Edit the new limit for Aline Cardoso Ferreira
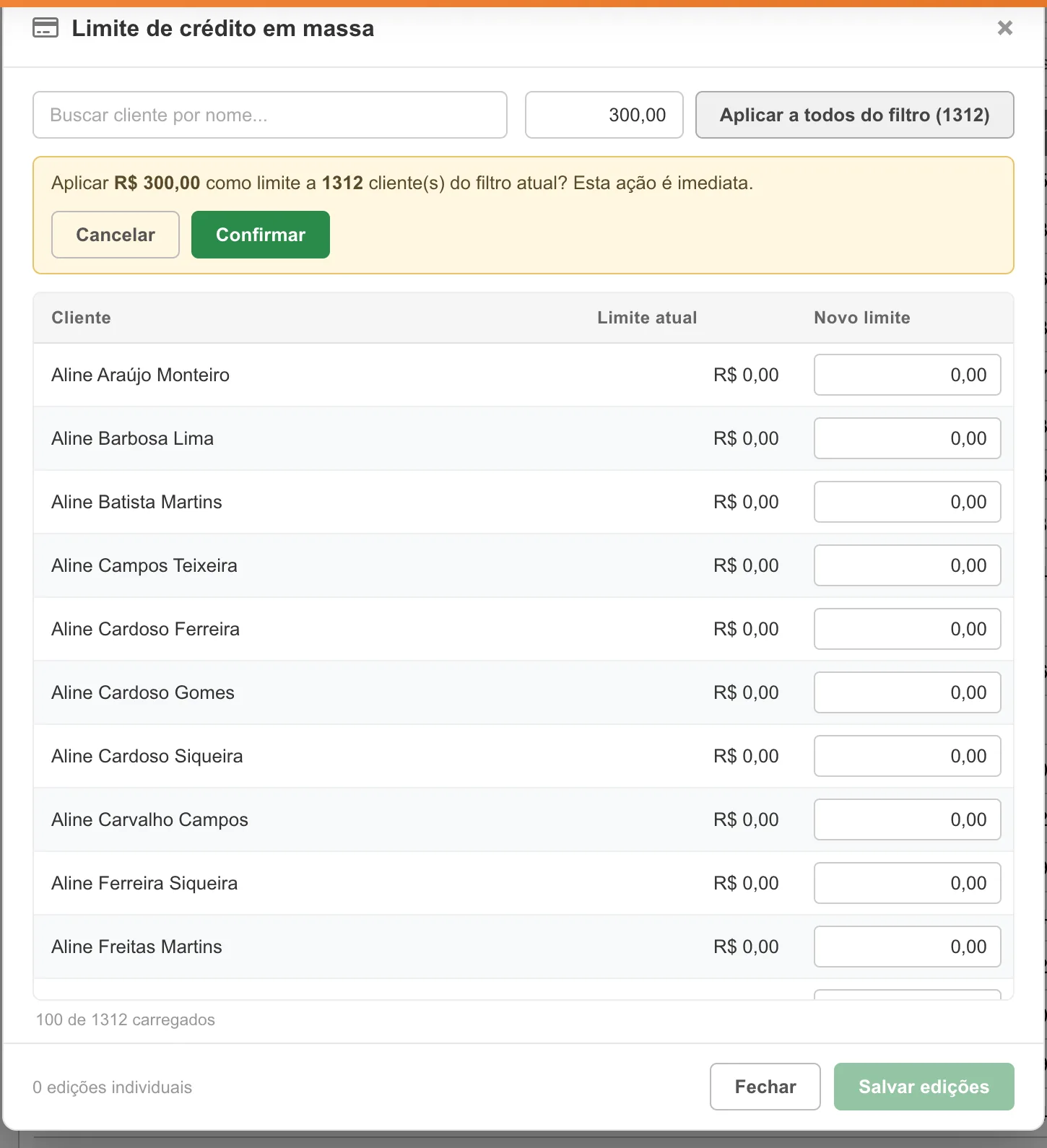Image resolution: width=1047 pixels, height=1148 pixels. [908, 629]
